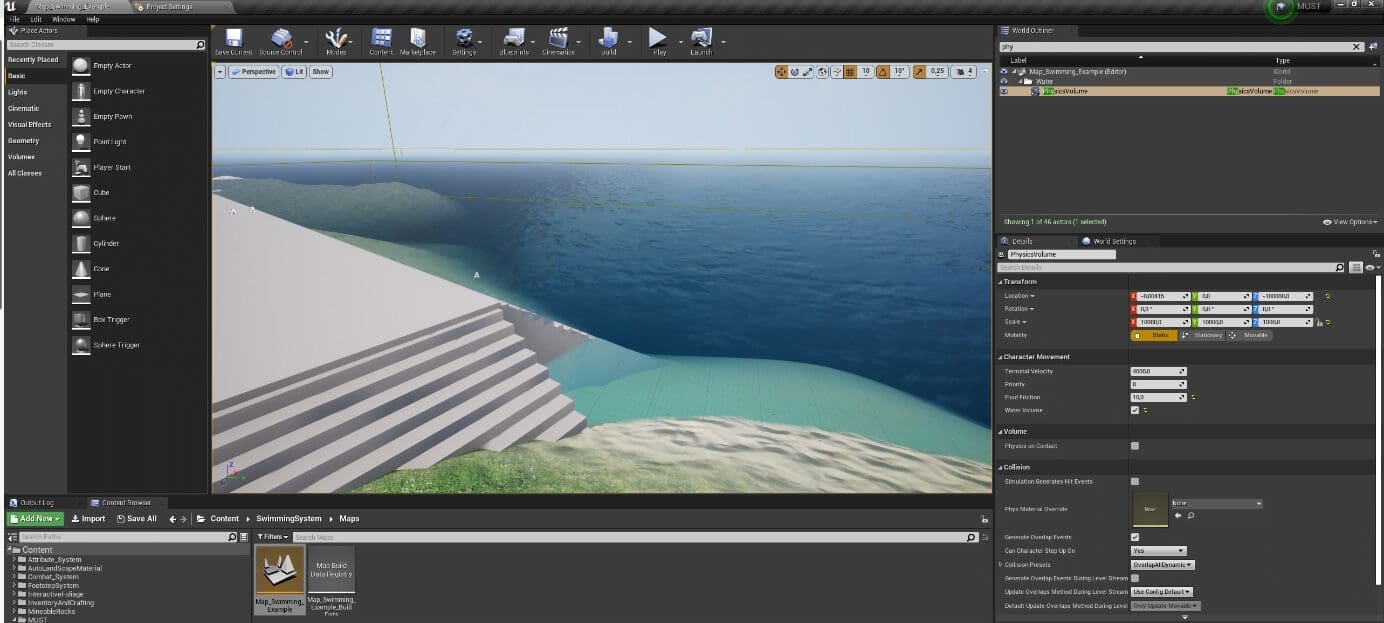Open Cinematics from the main toolbar
The width and height of the screenshot is (1384, 623).
[558, 38]
